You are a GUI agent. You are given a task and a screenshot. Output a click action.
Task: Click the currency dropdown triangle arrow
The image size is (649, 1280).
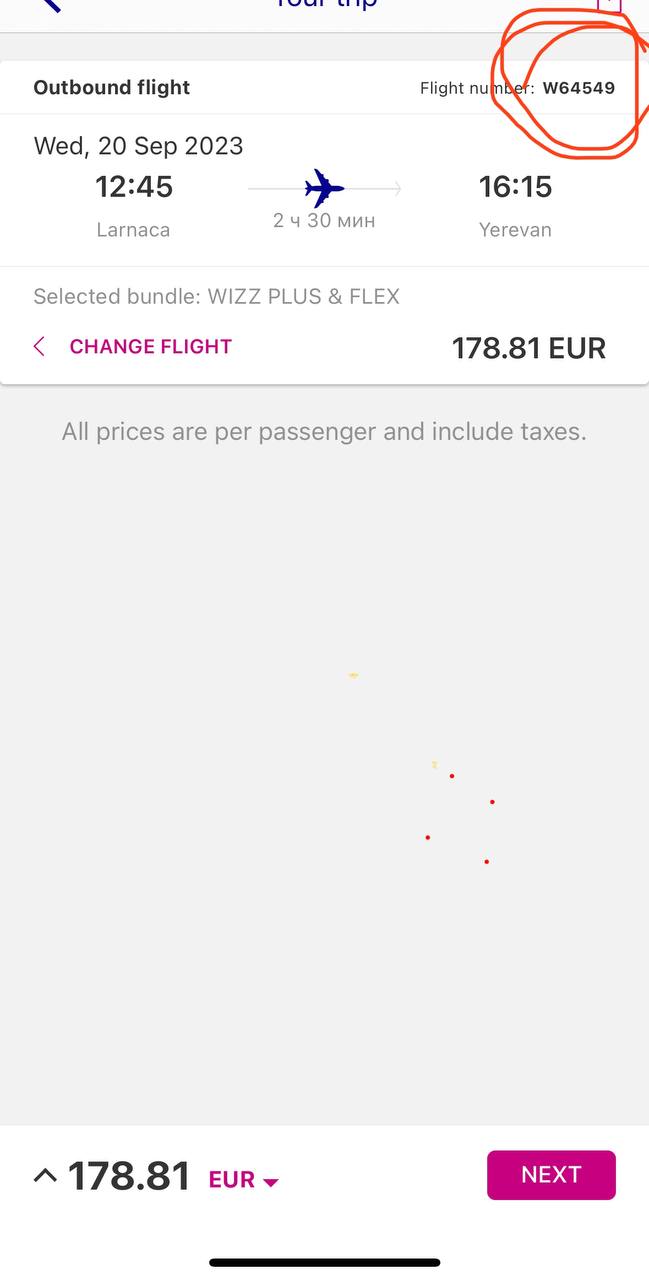coord(271,1182)
